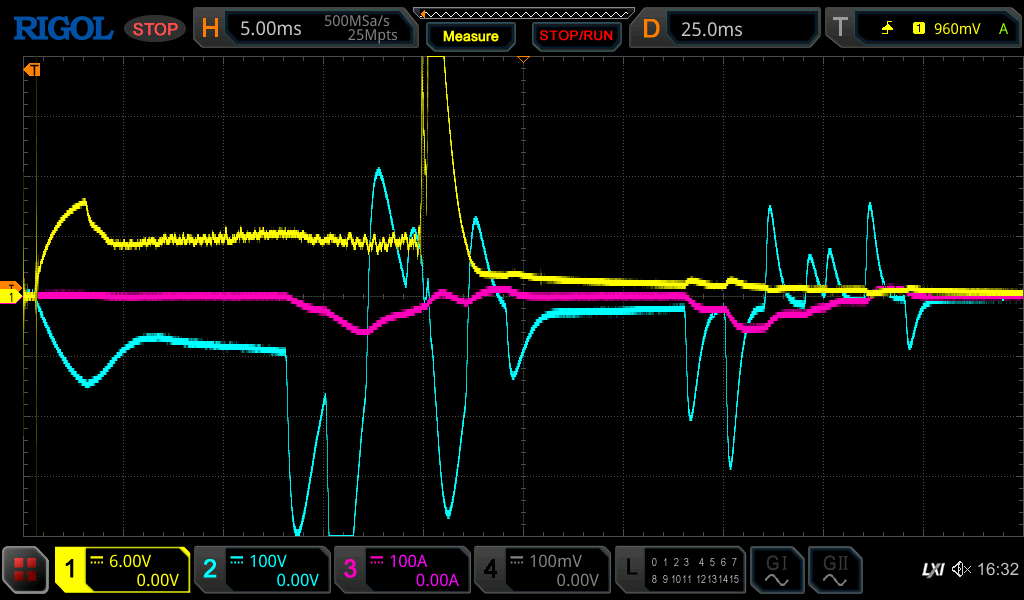Click the LXI network status icon
The height and width of the screenshot is (600, 1024).
(932, 570)
